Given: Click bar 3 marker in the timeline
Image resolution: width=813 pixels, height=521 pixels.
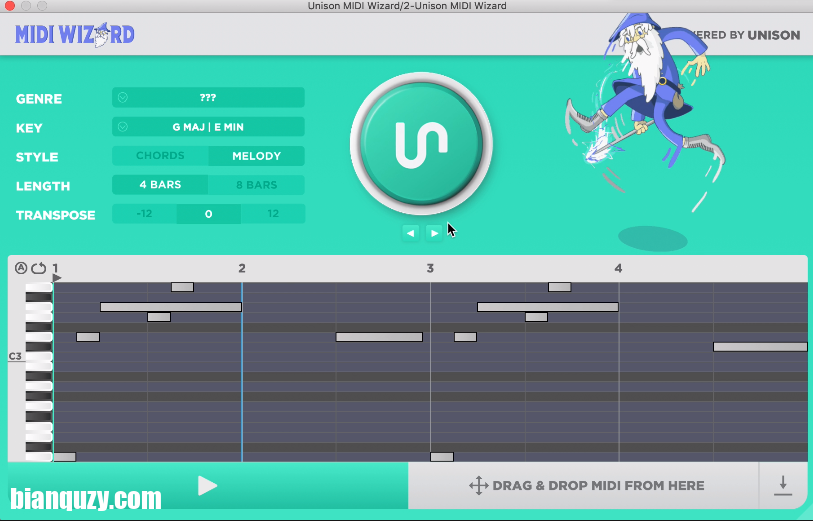Looking at the screenshot, I should click(430, 268).
